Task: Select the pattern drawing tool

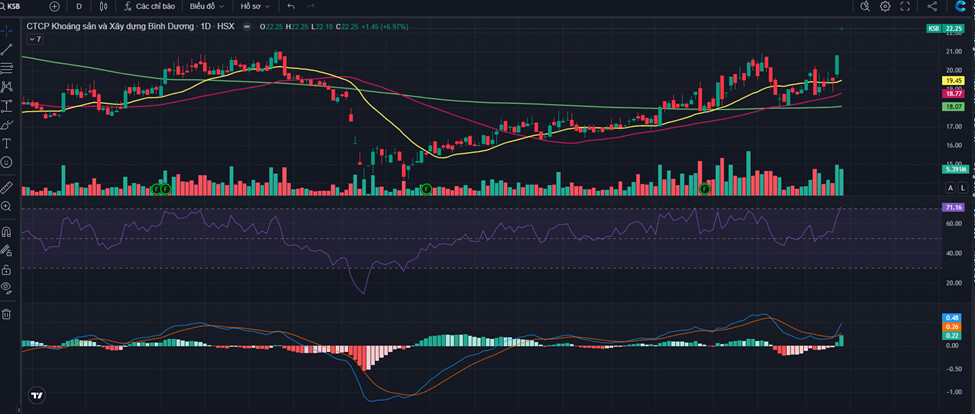Action: [6, 87]
